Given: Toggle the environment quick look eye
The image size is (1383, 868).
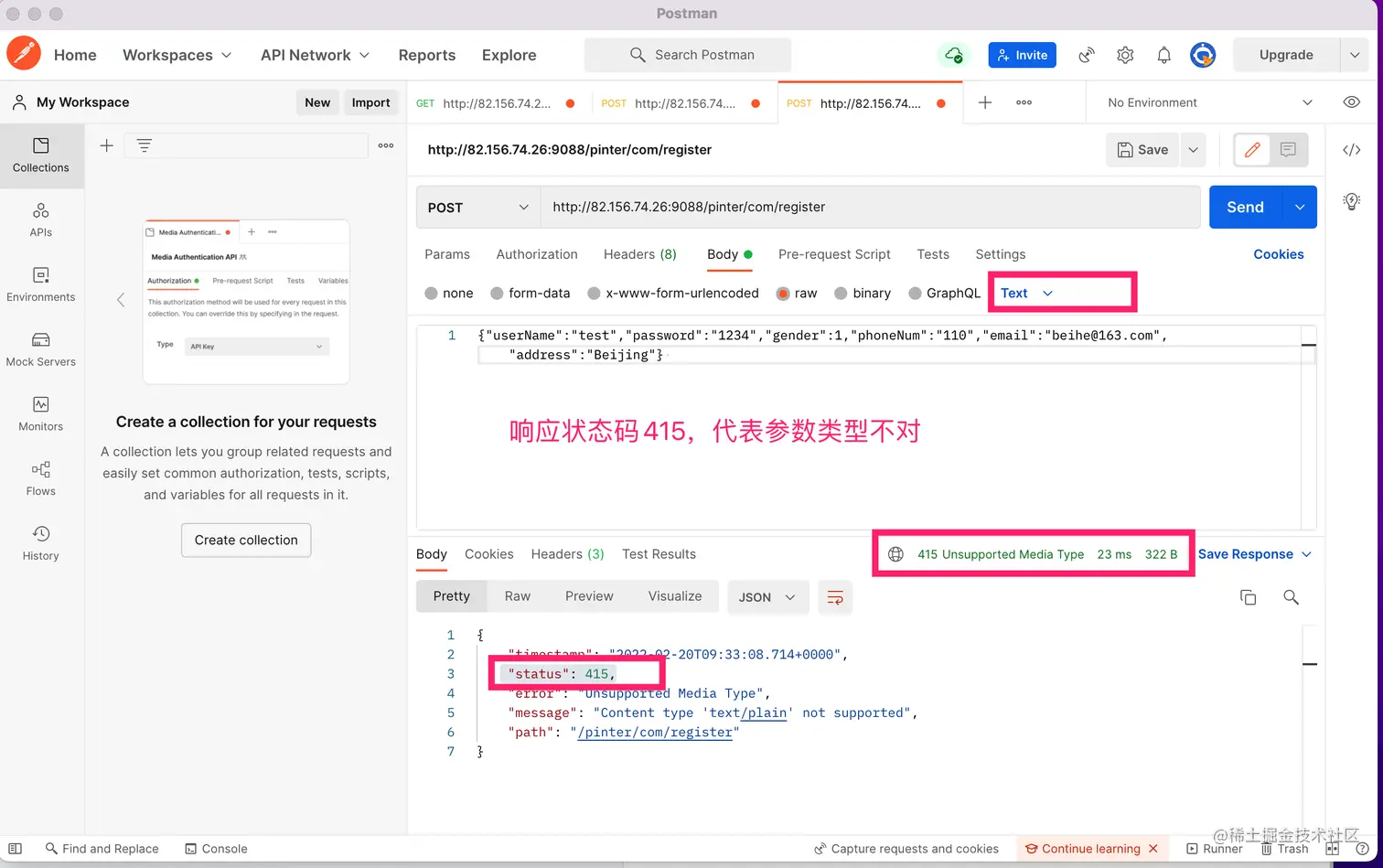Looking at the screenshot, I should coord(1352,102).
